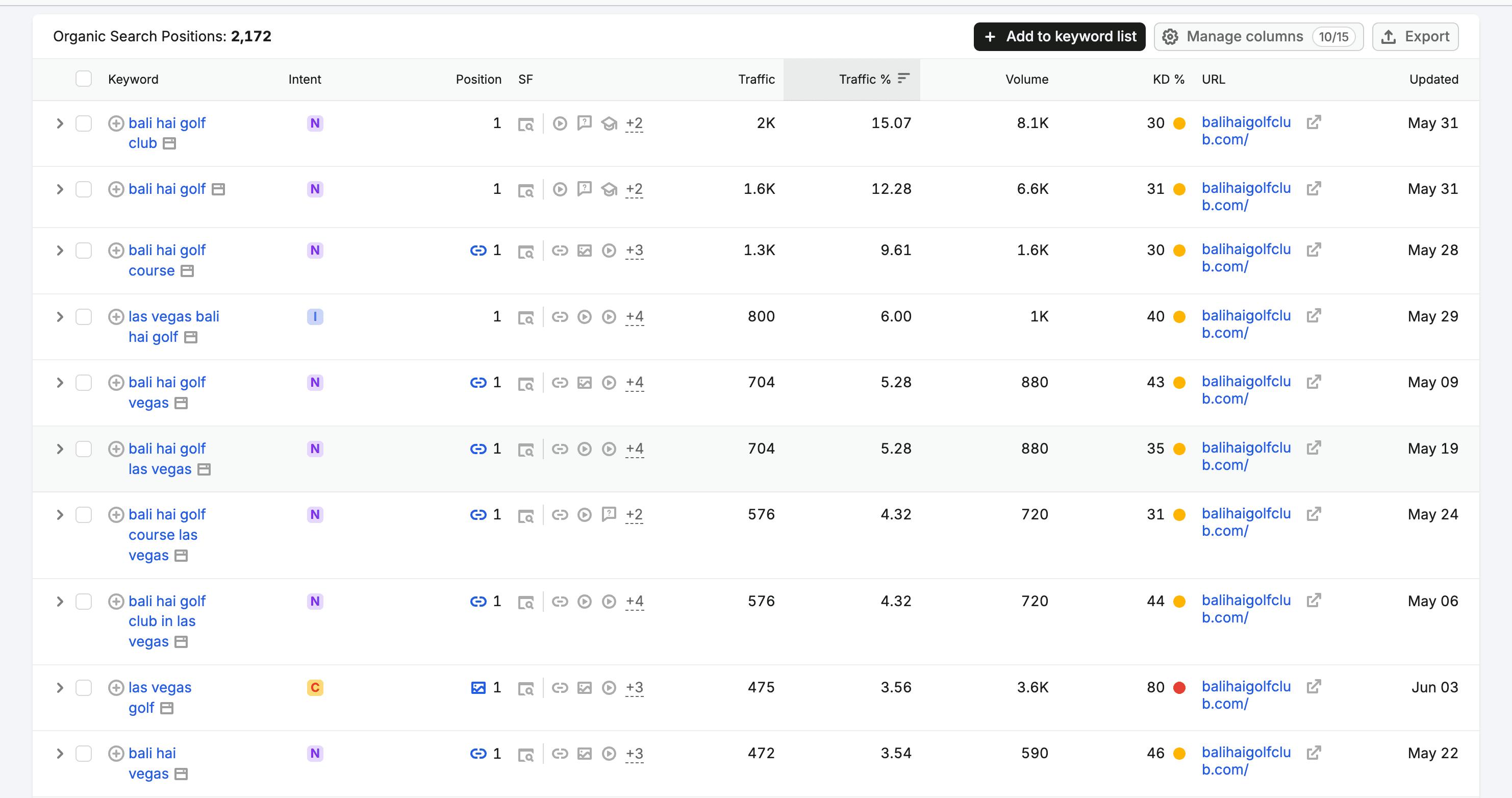This screenshot has width=1512, height=798.
Task: Click the sitelinks position icon in 'bali hai golf course' row
Action: pyautogui.click(x=478, y=251)
